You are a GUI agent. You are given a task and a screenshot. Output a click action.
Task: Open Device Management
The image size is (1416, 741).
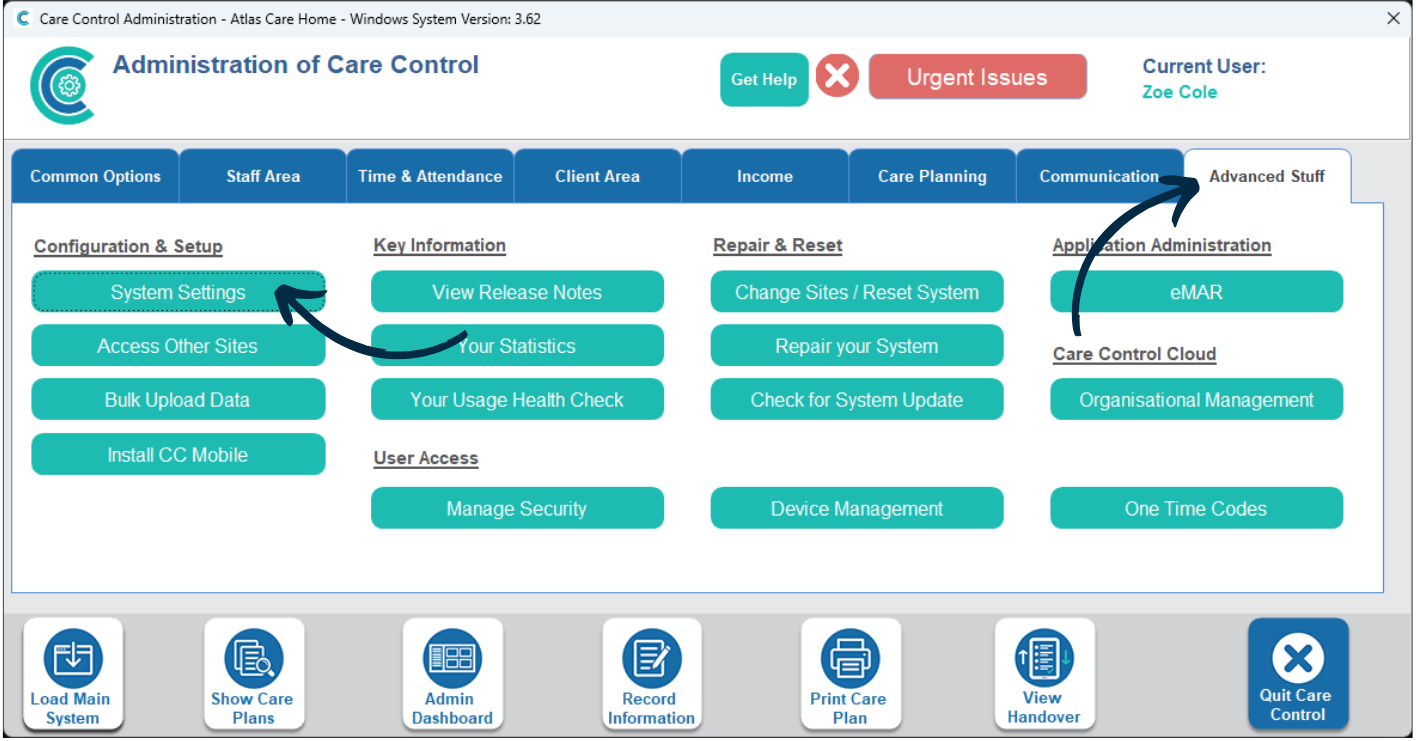point(857,508)
